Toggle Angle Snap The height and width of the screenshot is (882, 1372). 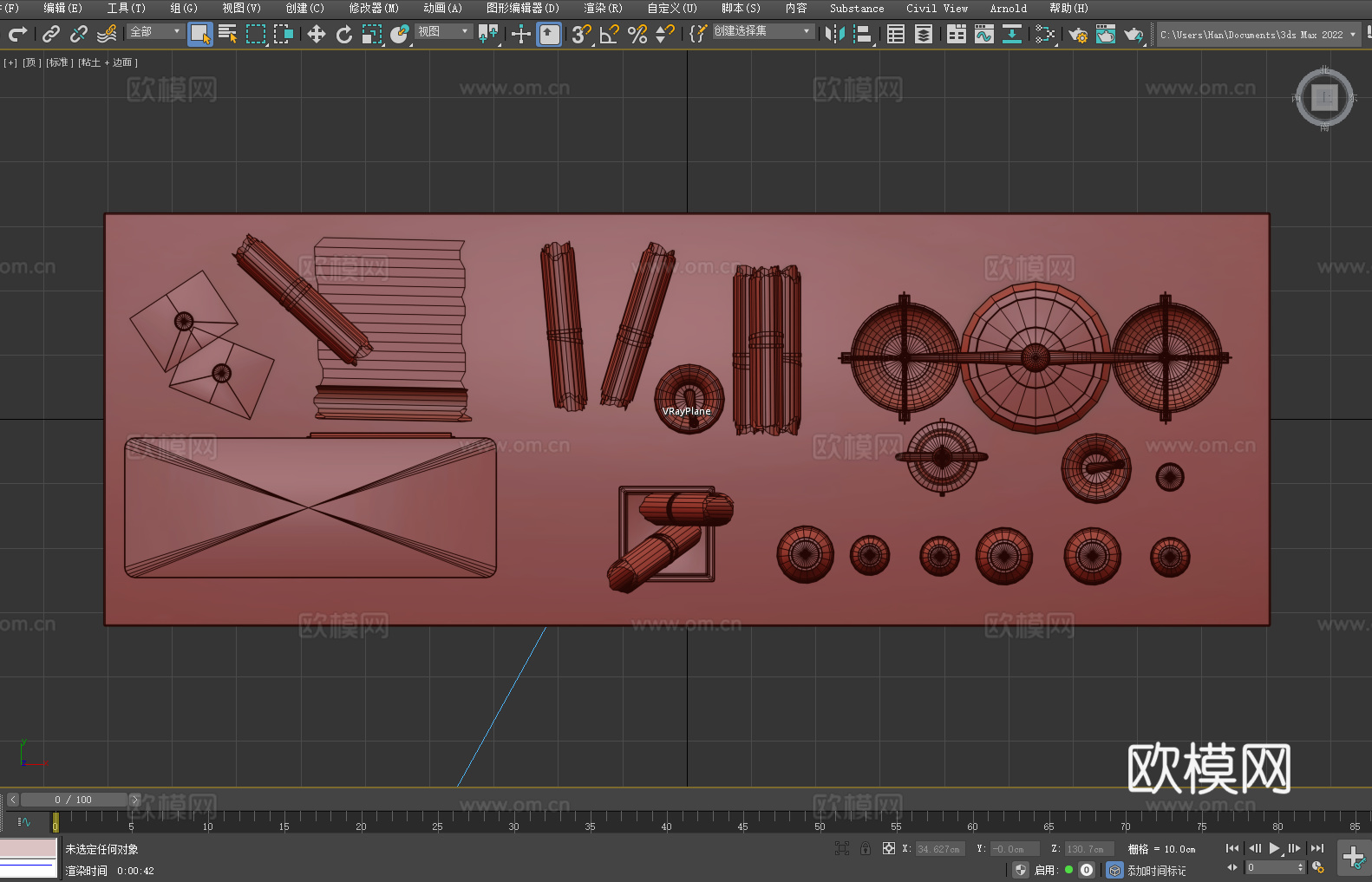click(x=610, y=34)
